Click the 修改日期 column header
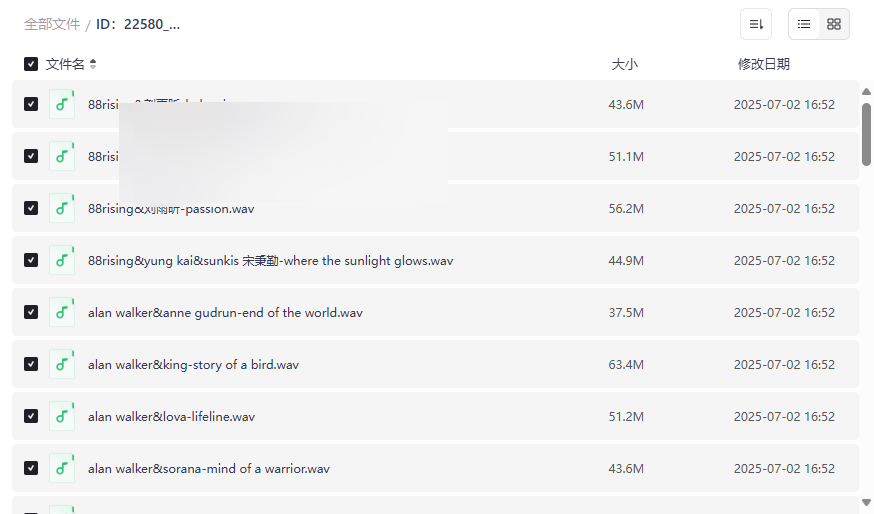 [764, 64]
